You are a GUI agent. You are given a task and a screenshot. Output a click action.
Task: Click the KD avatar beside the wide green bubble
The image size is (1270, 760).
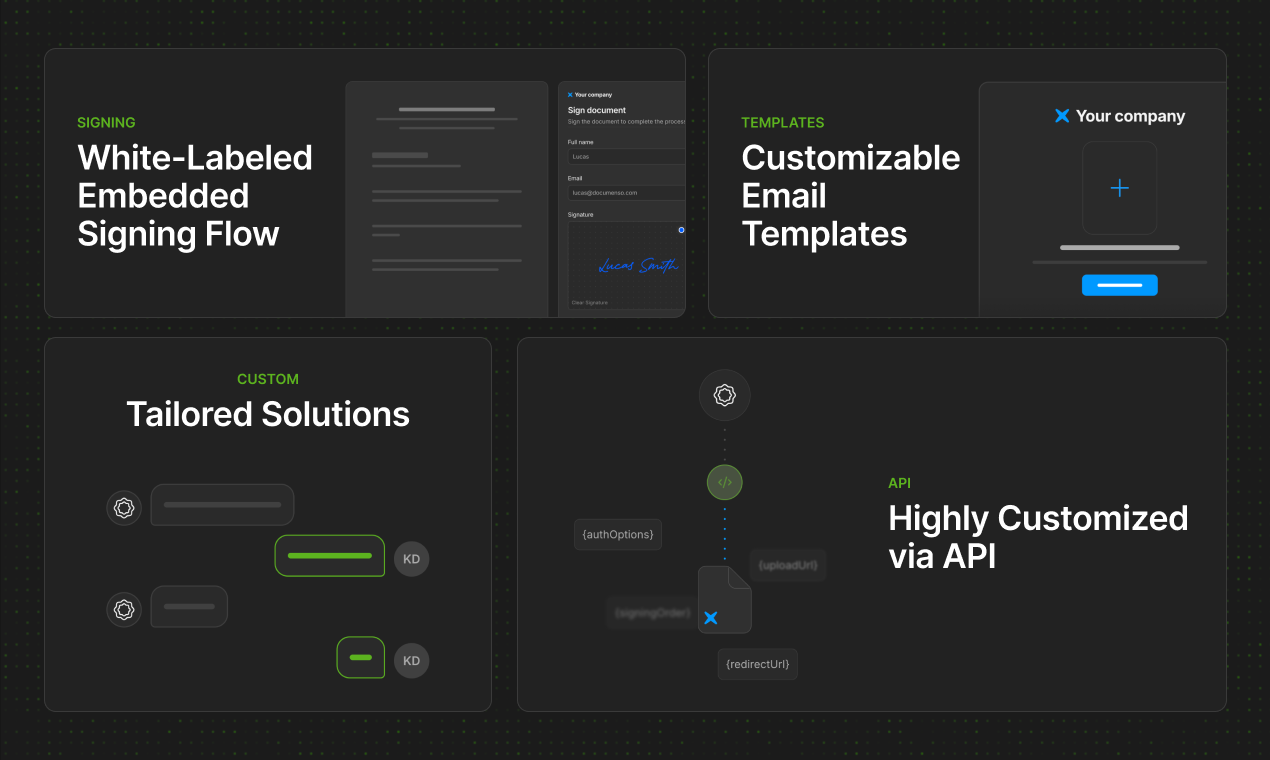411,559
